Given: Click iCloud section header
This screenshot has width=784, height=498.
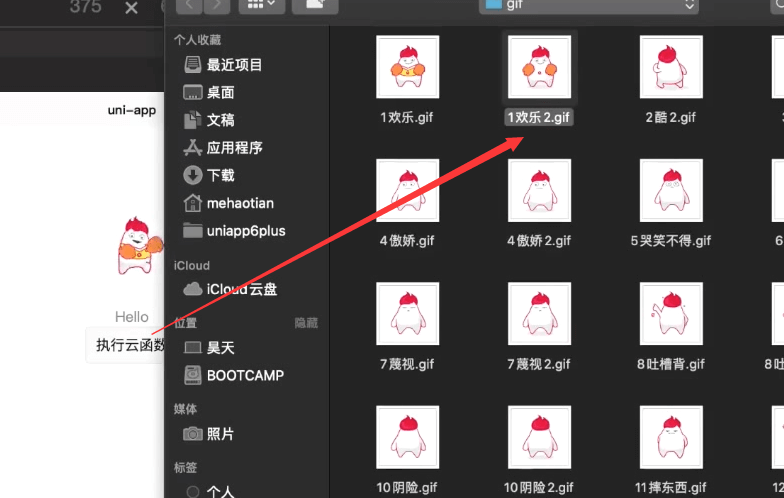Looking at the screenshot, I should point(192,266).
